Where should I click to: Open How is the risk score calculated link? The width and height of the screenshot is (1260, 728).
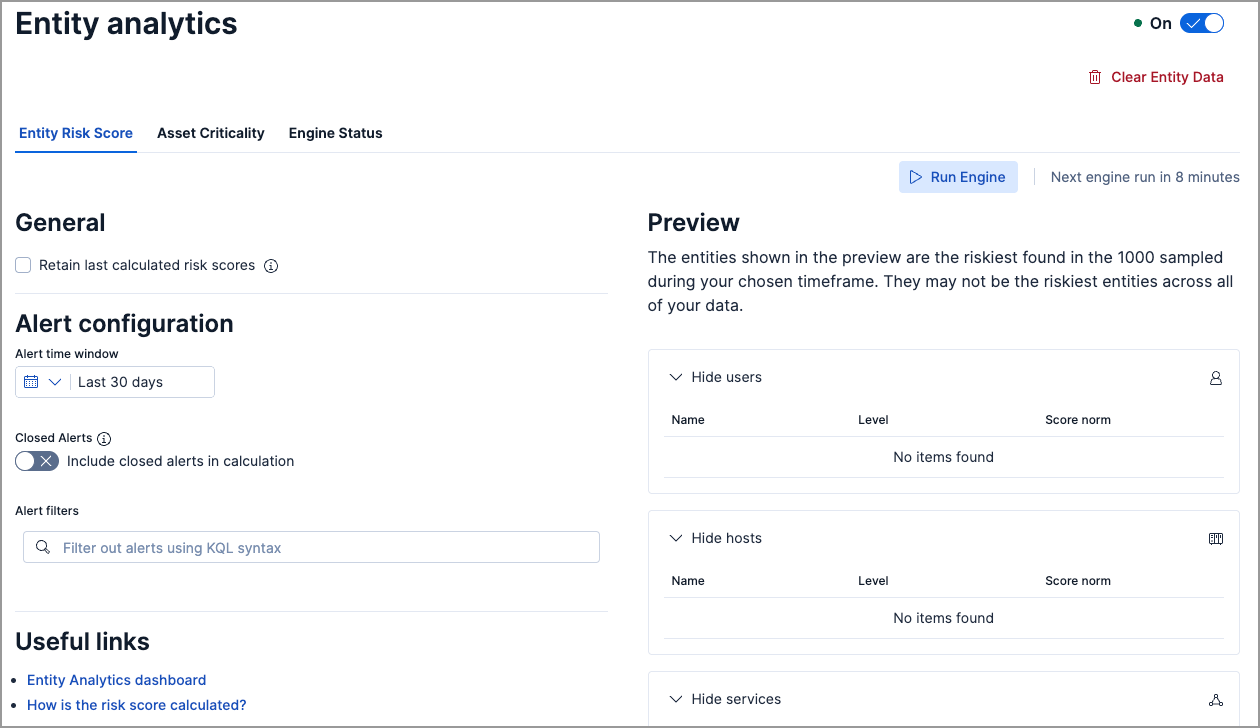pos(136,705)
